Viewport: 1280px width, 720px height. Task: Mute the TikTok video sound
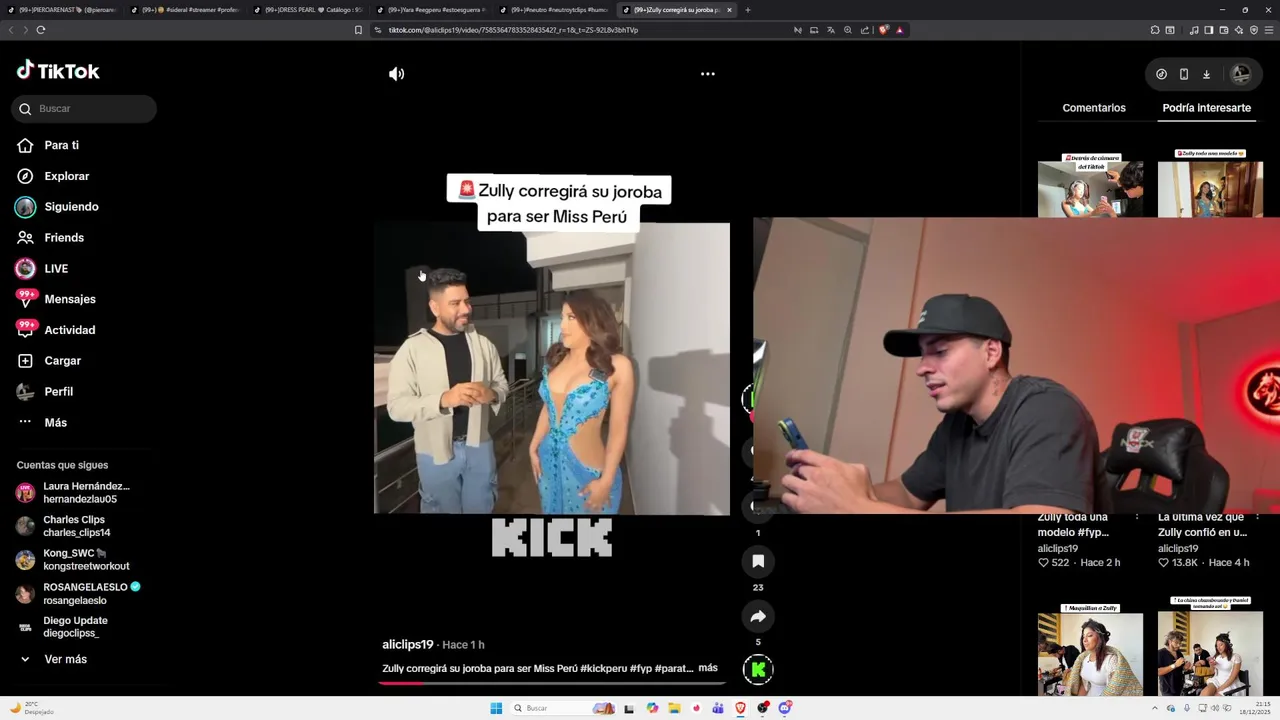[397, 74]
